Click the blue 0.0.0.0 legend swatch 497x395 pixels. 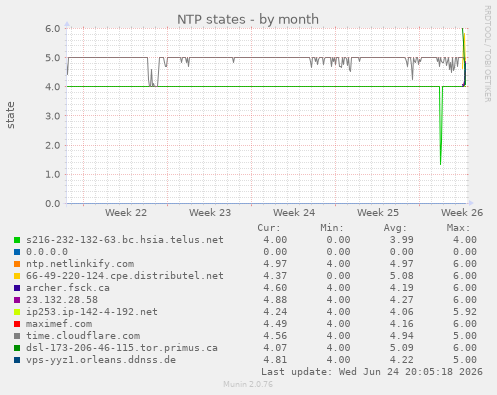(17, 252)
